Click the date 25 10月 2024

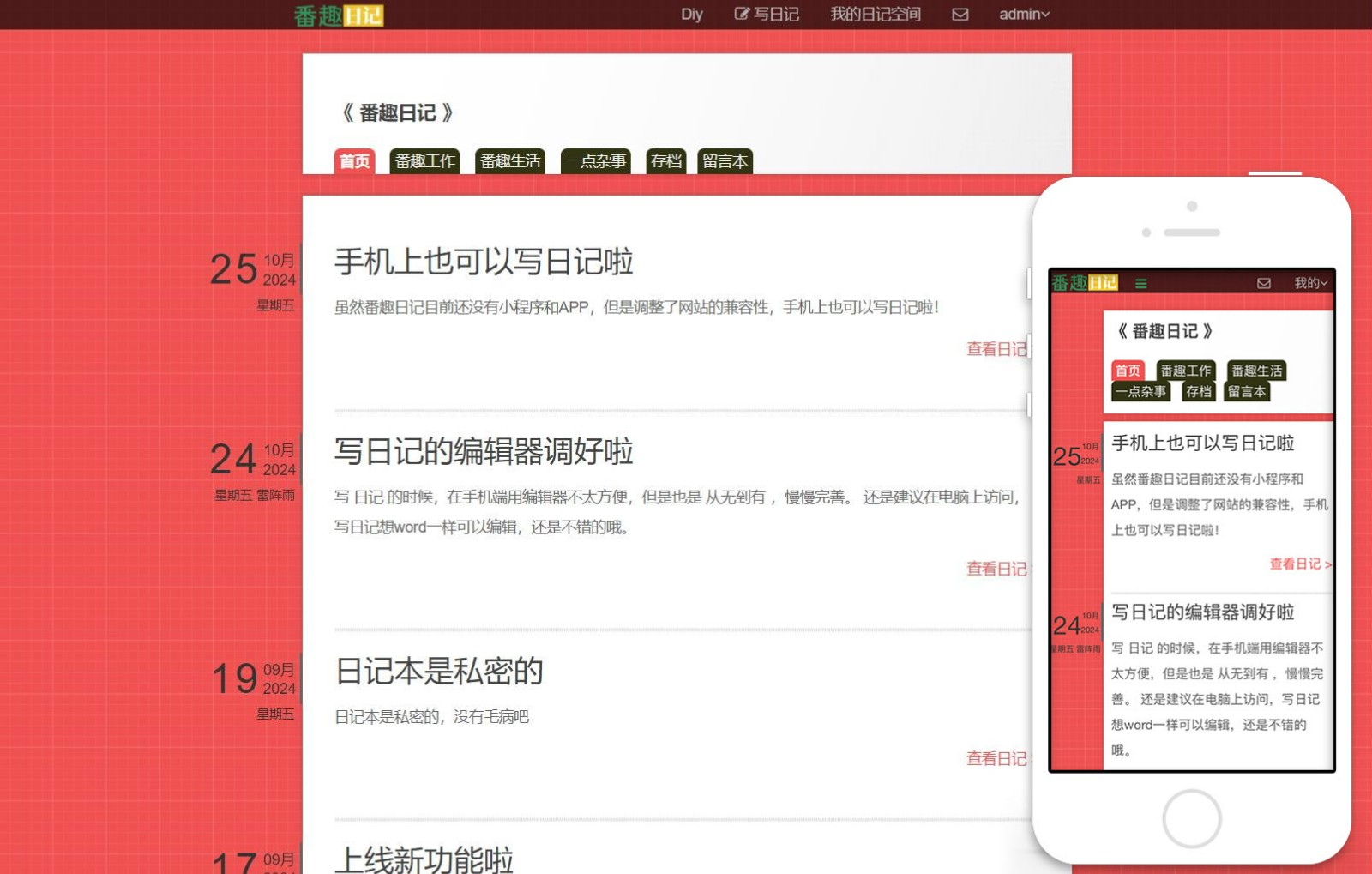[x=253, y=269]
